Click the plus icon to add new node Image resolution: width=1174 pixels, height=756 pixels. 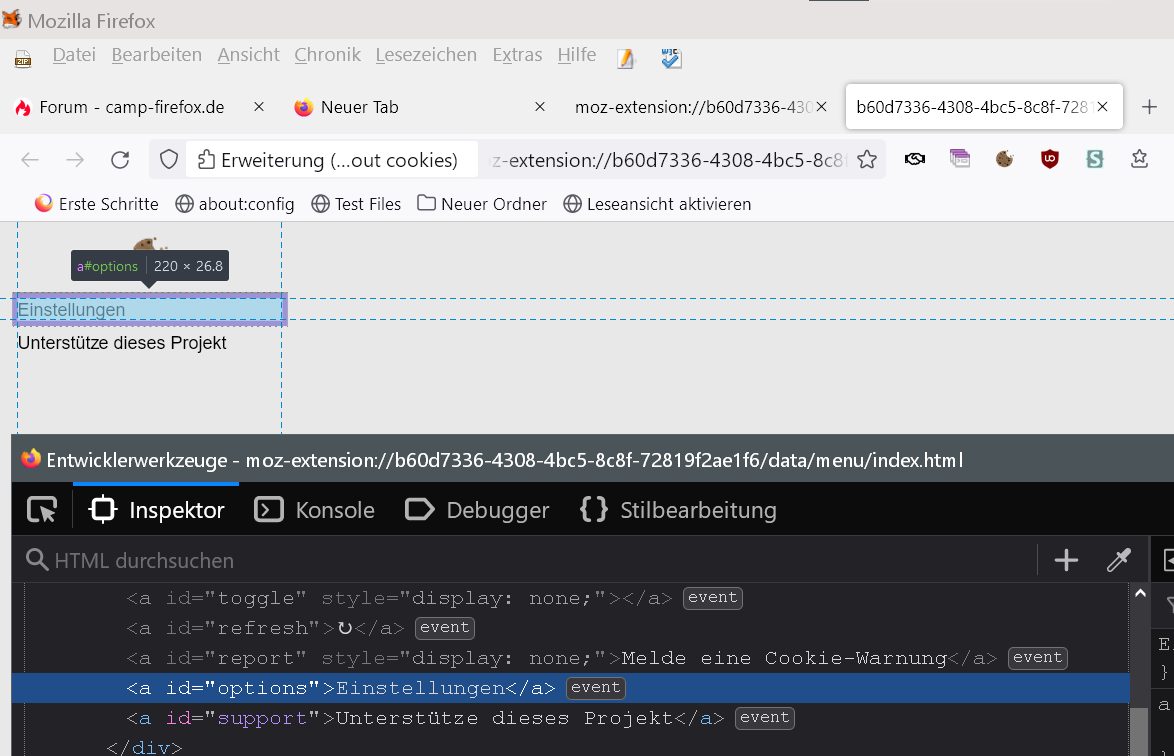(1066, 560)
